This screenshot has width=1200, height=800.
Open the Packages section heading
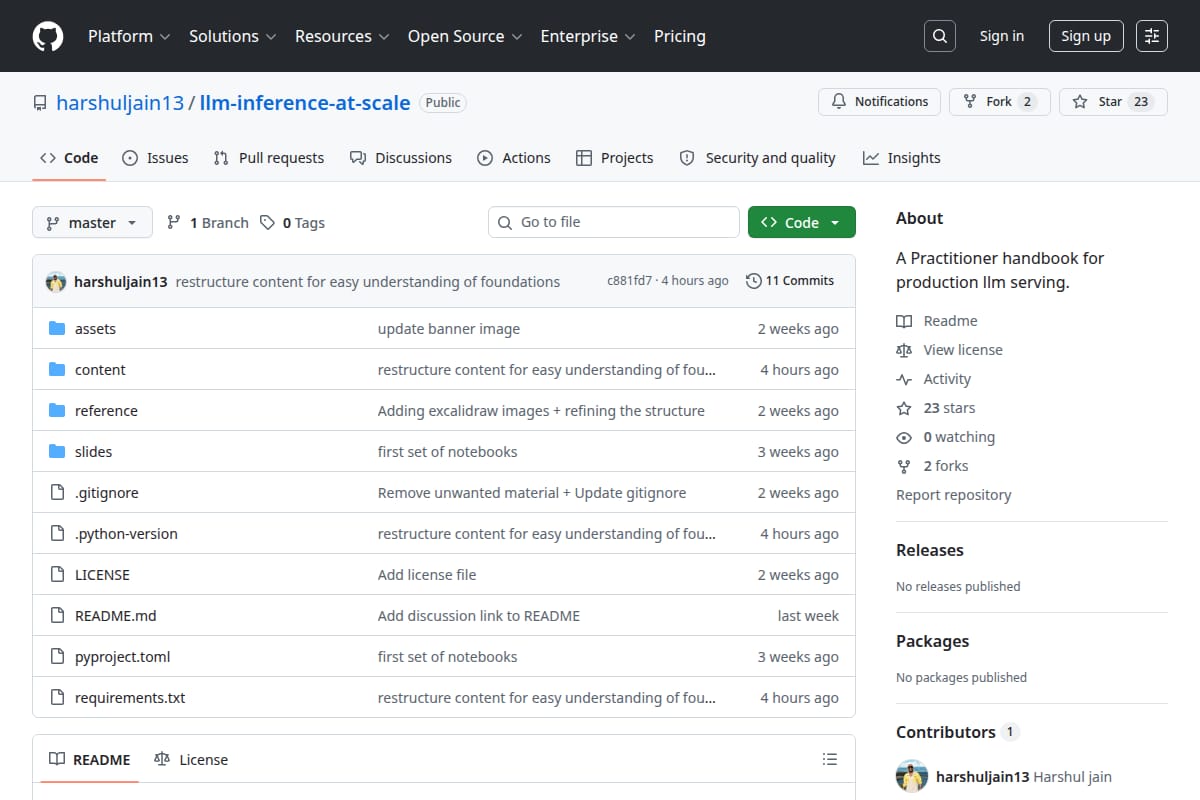[932, 641]
